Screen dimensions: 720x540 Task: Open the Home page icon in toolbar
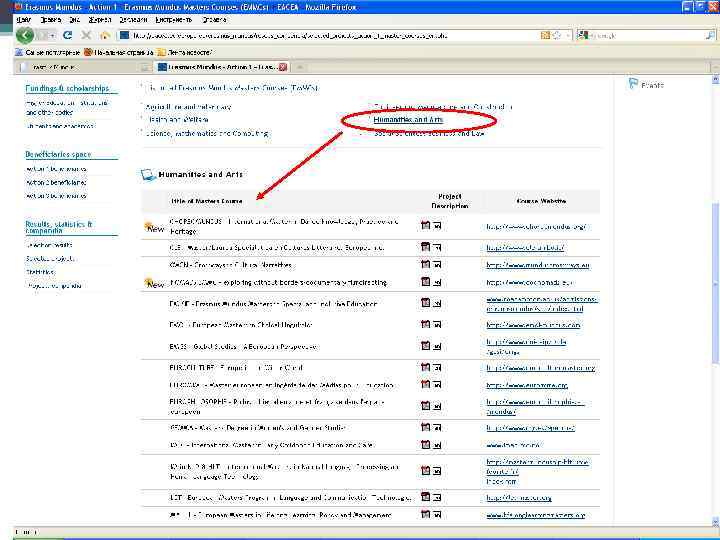[105, 35]
